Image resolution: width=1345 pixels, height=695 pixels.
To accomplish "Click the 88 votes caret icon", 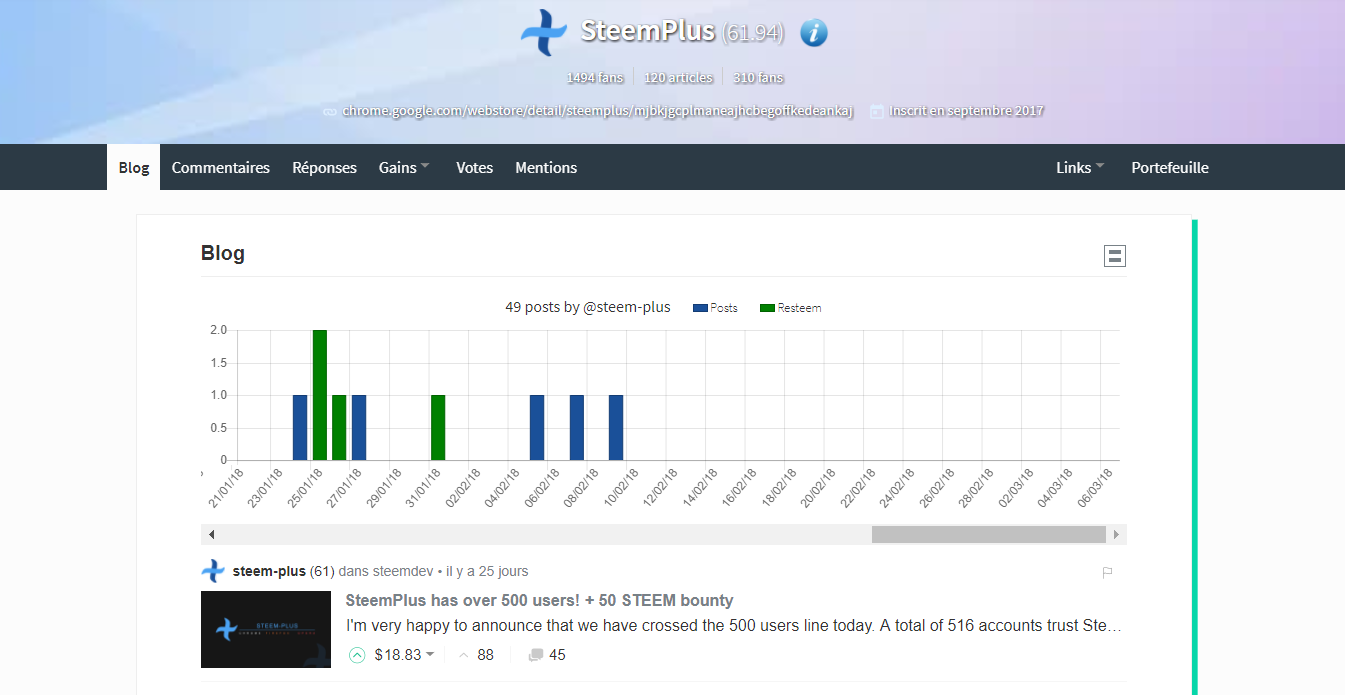I will tap(464, 655).
